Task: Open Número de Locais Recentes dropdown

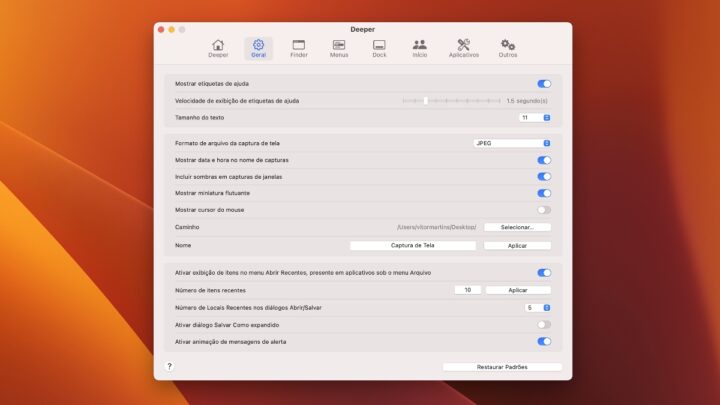Action: pos(537,308)
